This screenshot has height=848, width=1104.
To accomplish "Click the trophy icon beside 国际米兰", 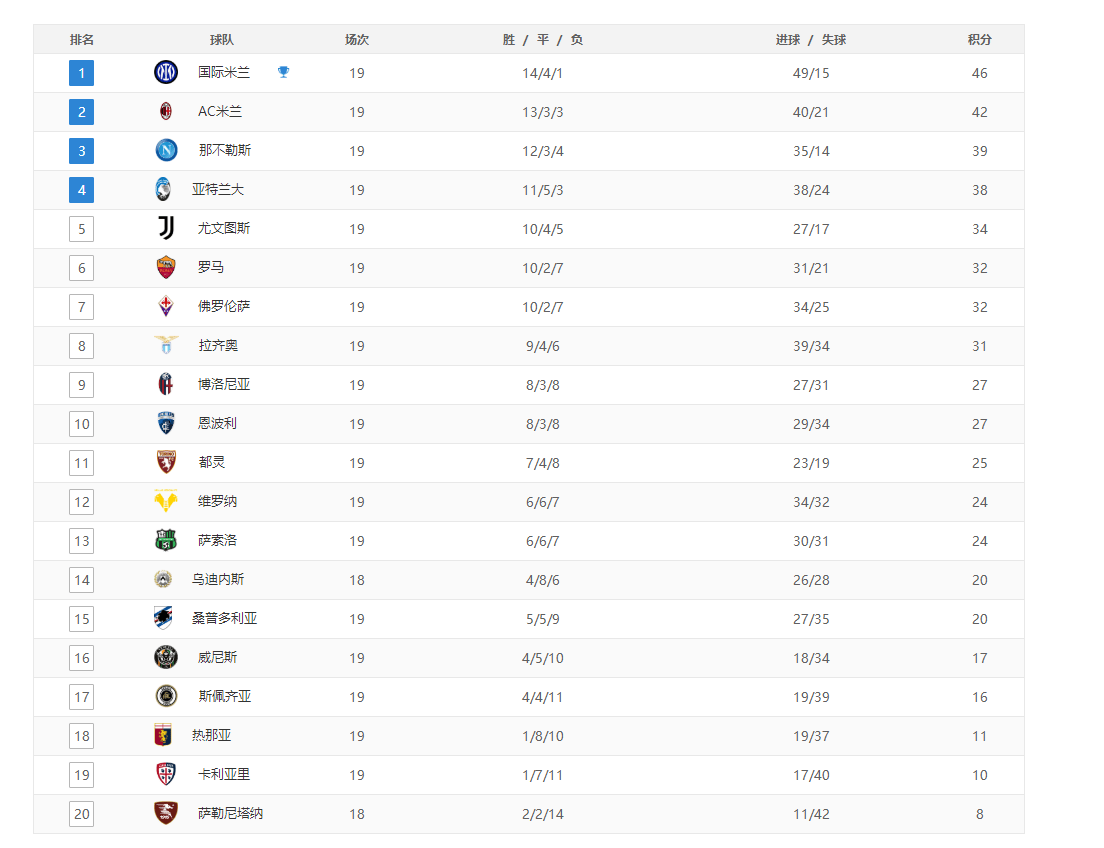I will pyautogui.click(x=284, y=72).
